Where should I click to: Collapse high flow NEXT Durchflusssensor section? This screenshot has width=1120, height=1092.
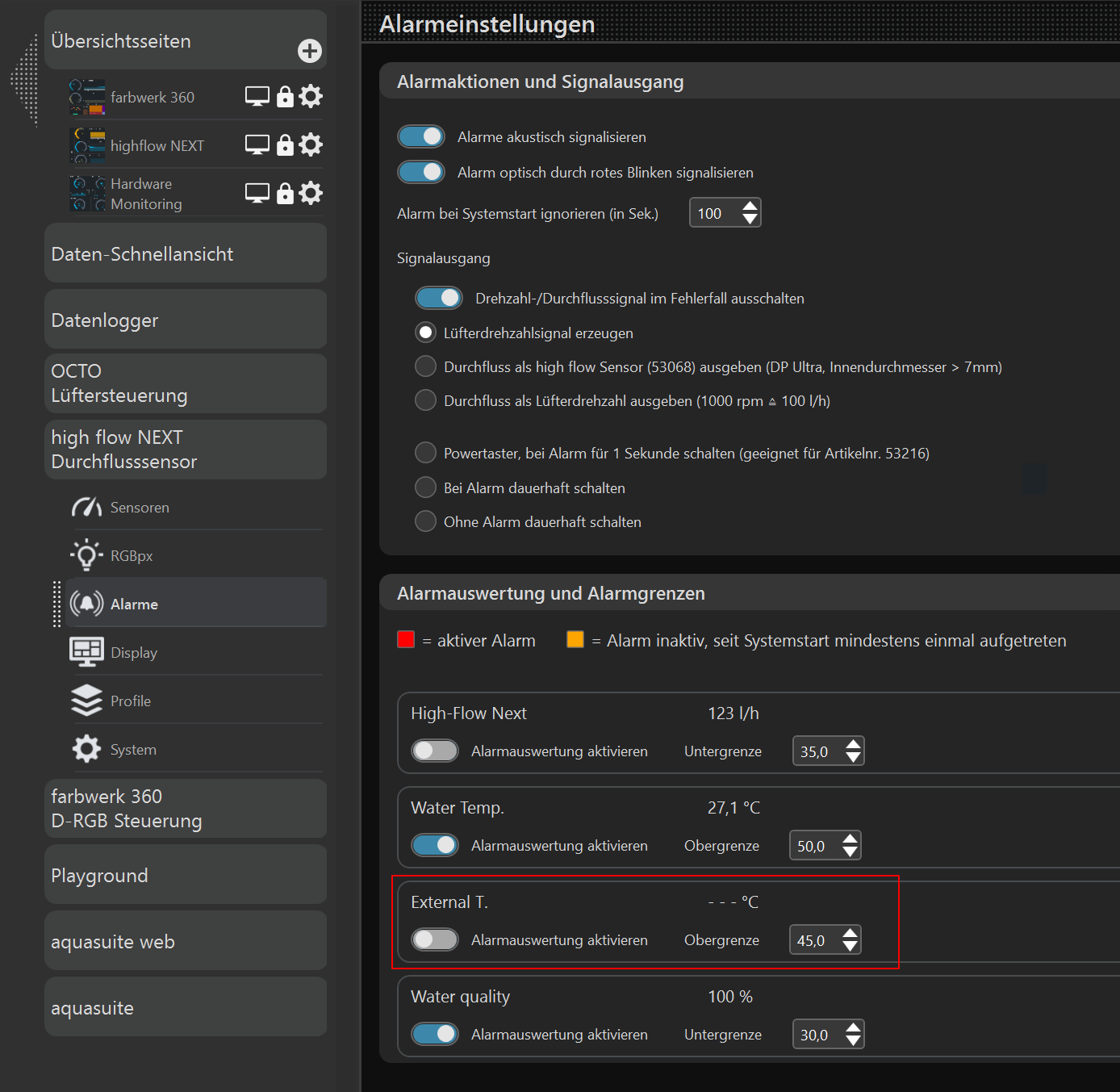[x=186, y=450]
